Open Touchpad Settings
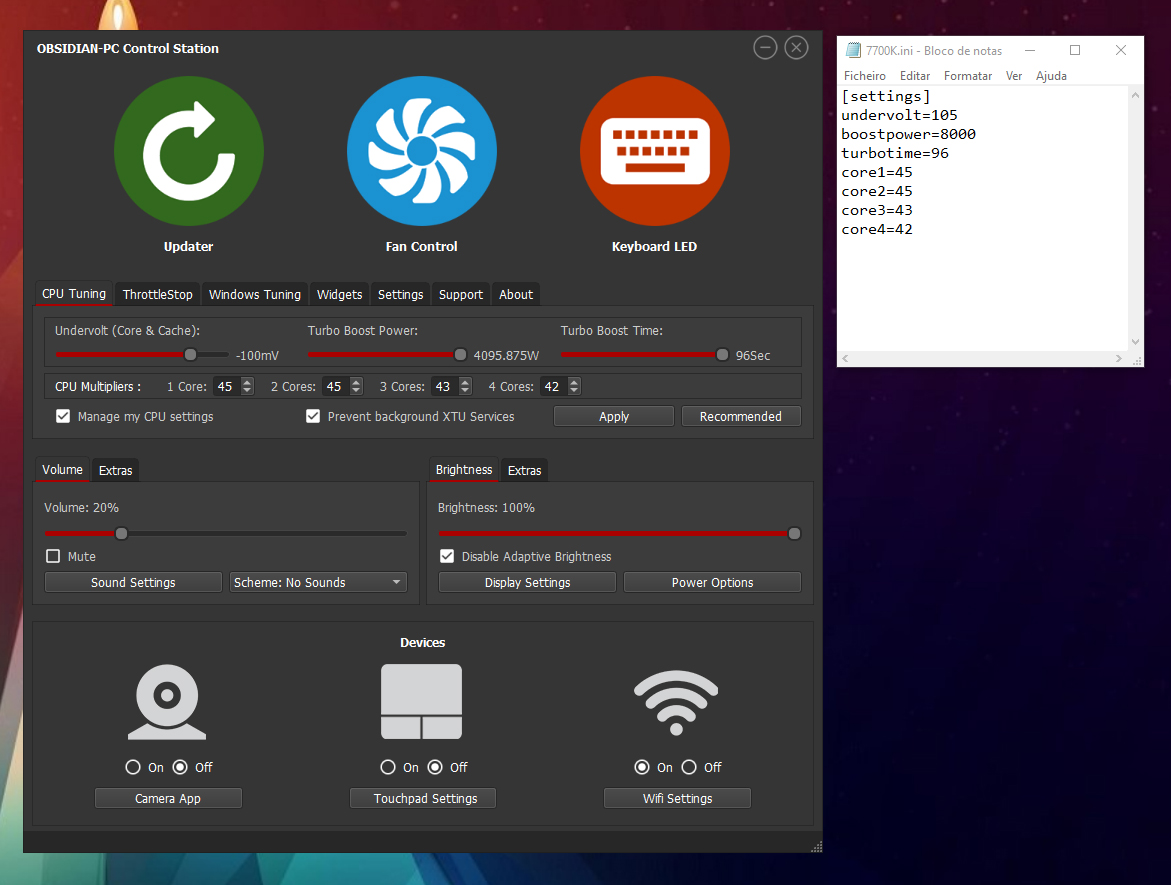1171x885 pixels. coord(423,798)
